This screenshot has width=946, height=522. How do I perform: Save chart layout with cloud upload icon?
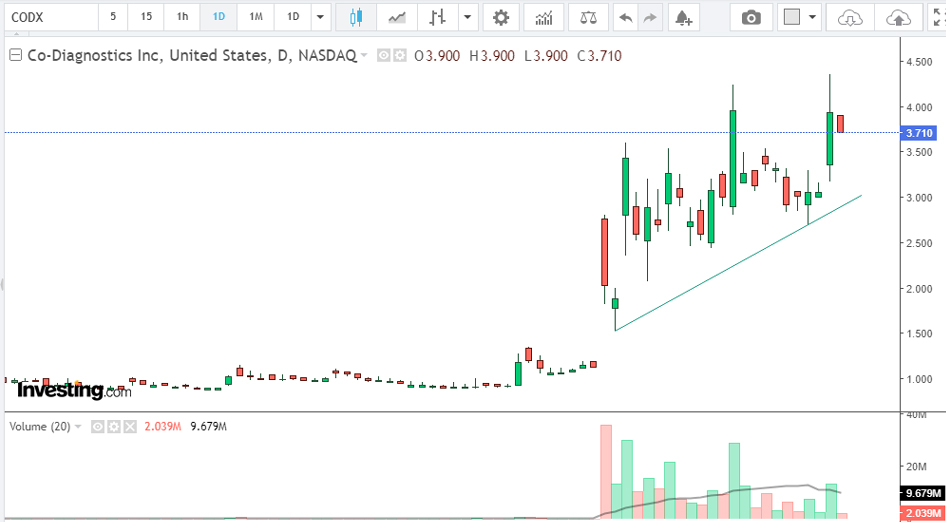(x=899, y=18)
